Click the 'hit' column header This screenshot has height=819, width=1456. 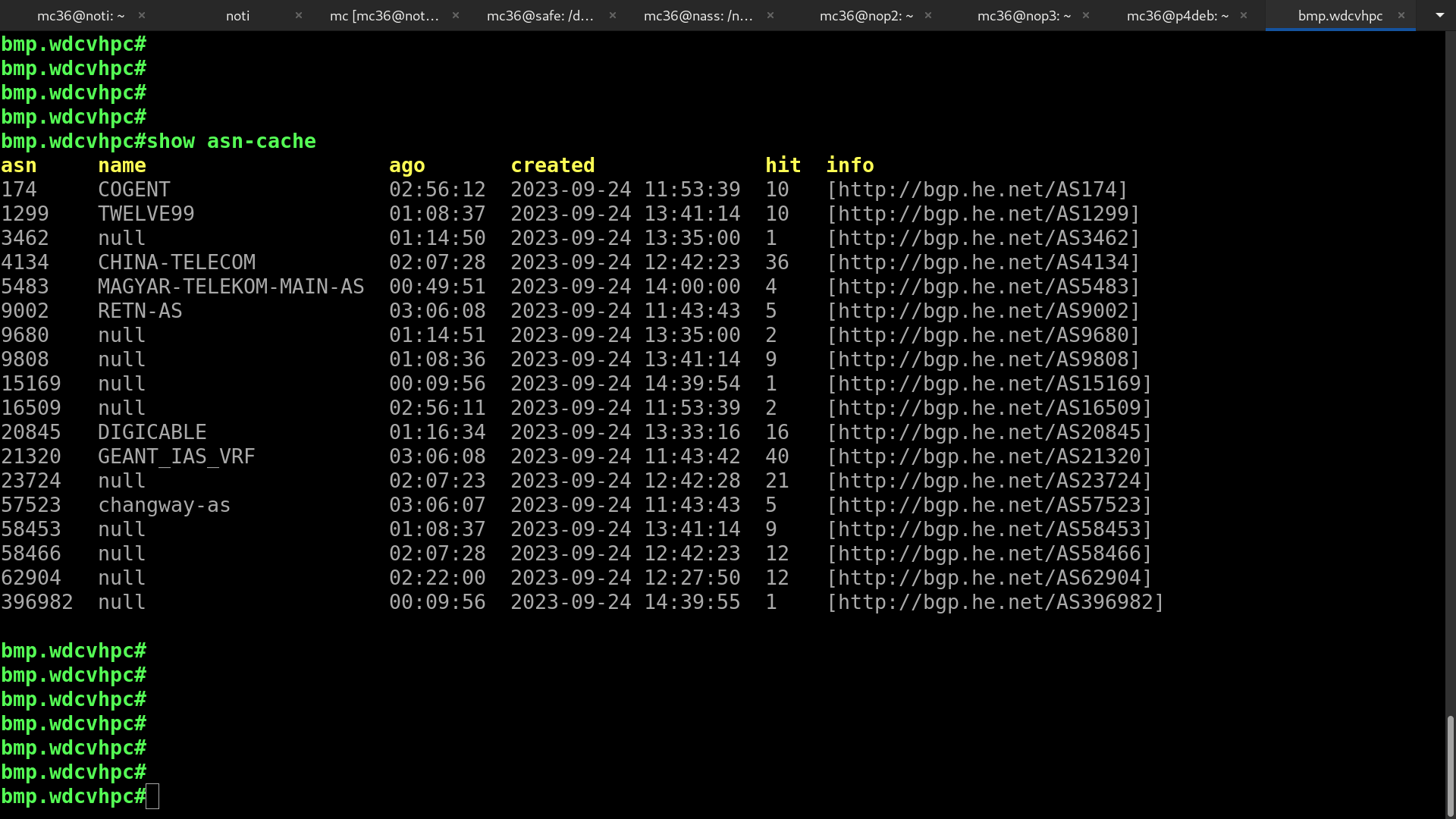pos(783,165)
